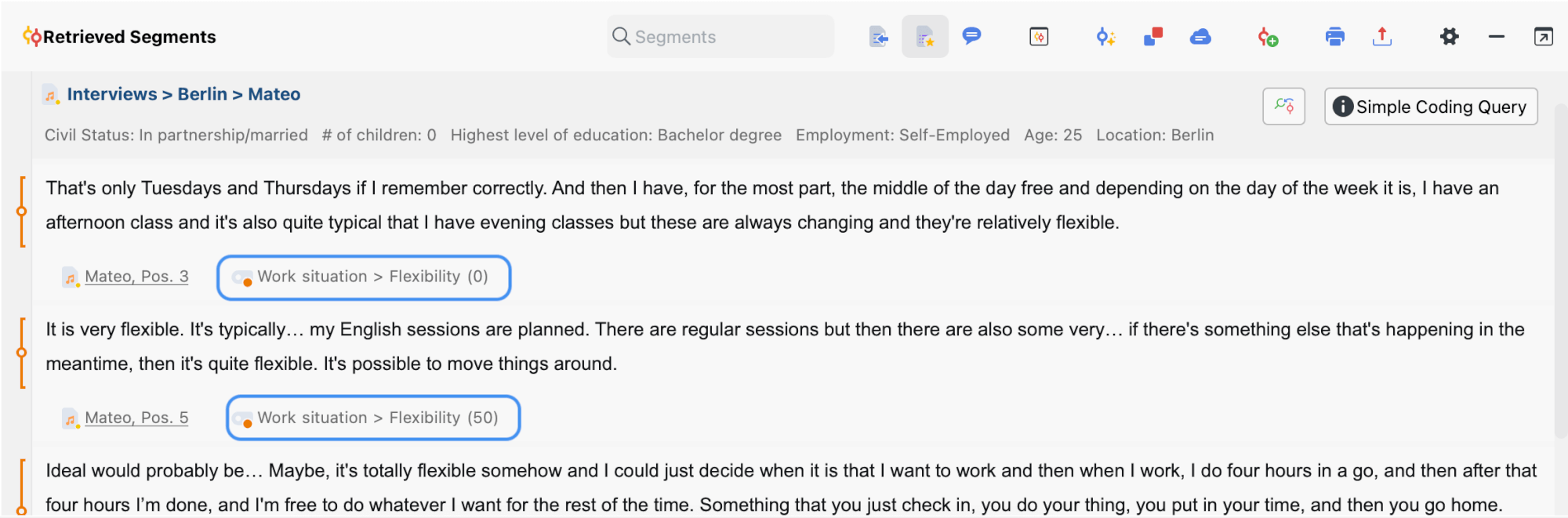Select Work situation > Flexibility (0) code tag
The height and width of the screenshot is (518, 1568).
364,277
